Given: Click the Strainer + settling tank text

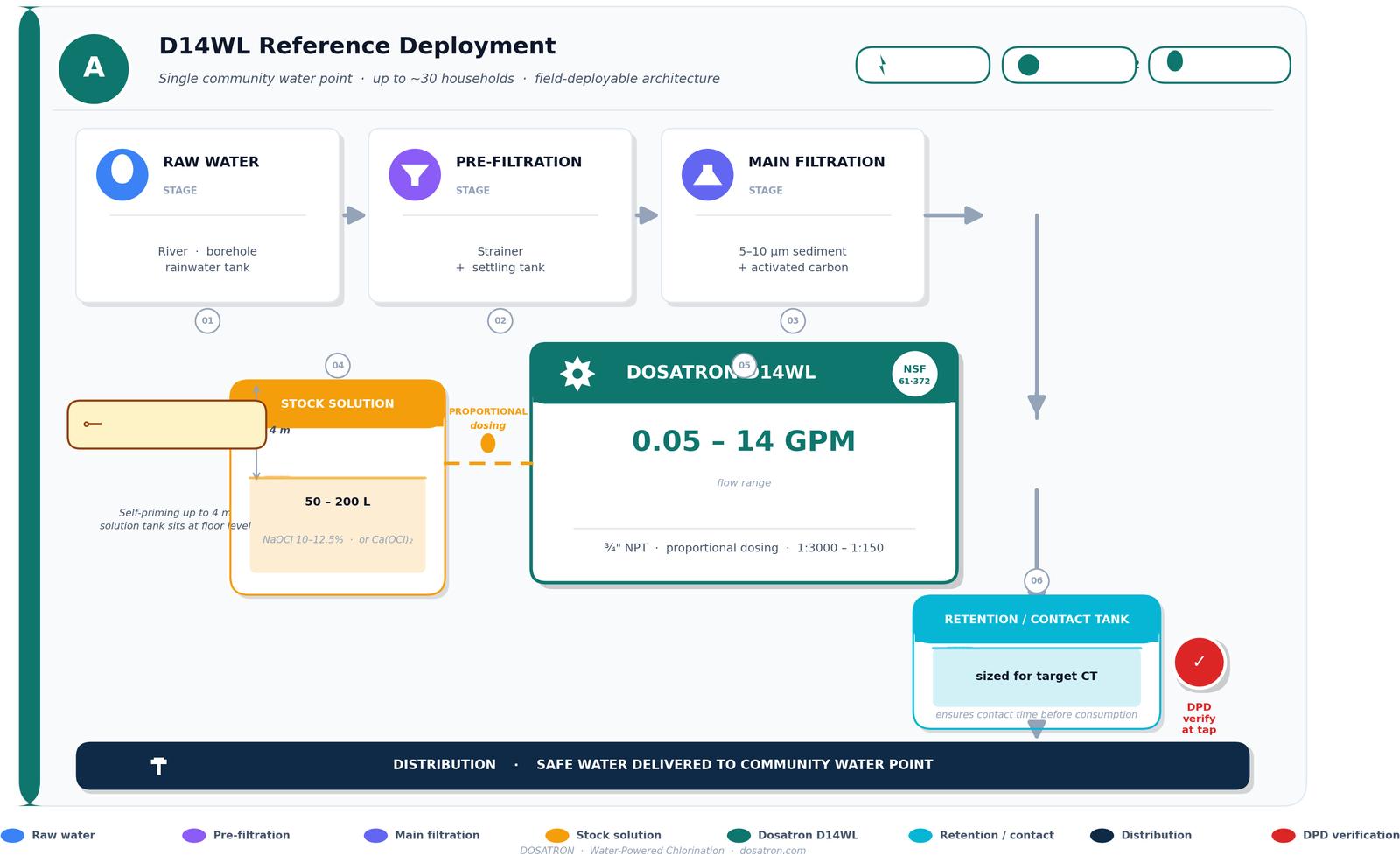Looking at the screenshot, I should [x=500, y=259].
